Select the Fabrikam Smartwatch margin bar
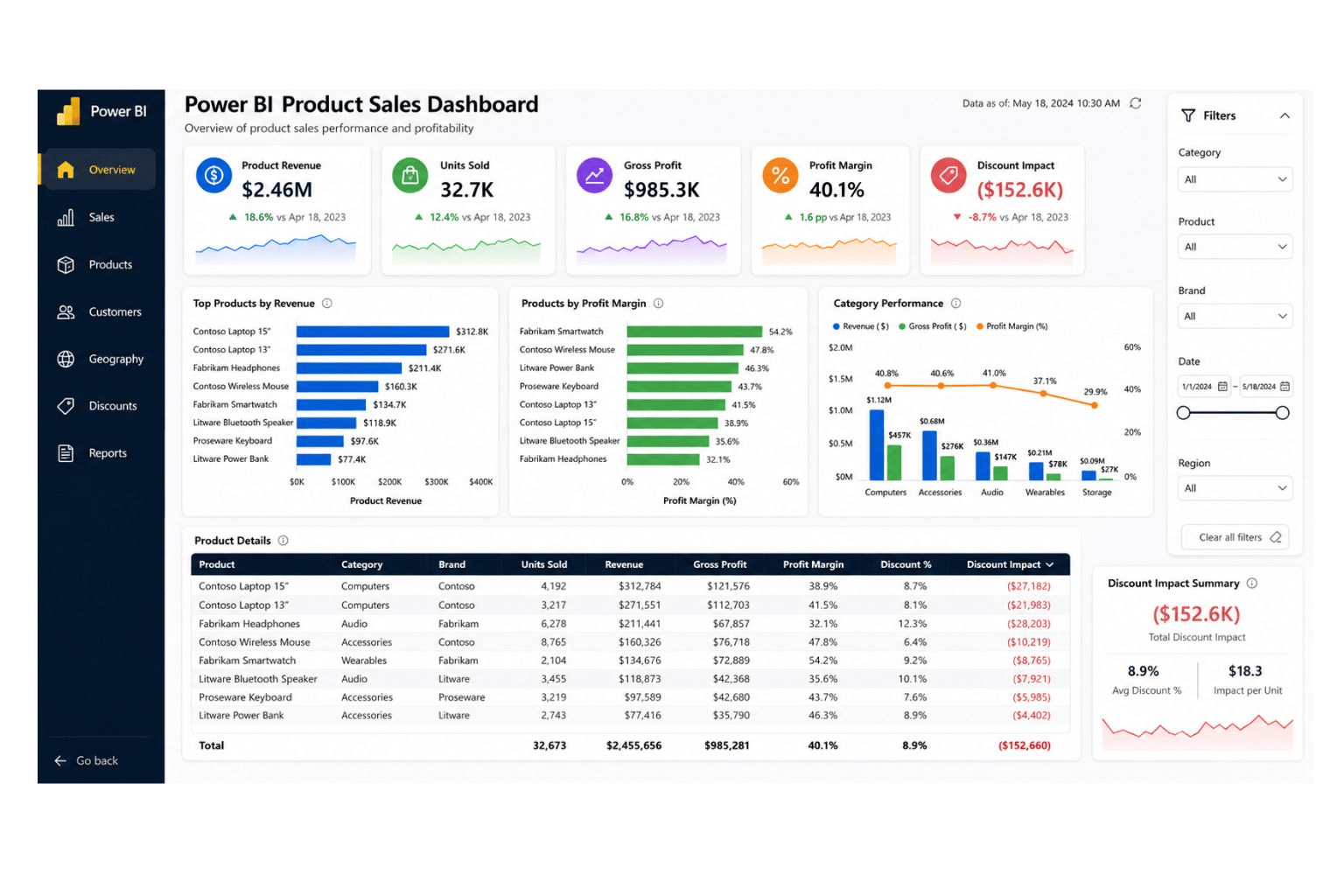This screenshot has height=896, width=1344. click(695, 332)
